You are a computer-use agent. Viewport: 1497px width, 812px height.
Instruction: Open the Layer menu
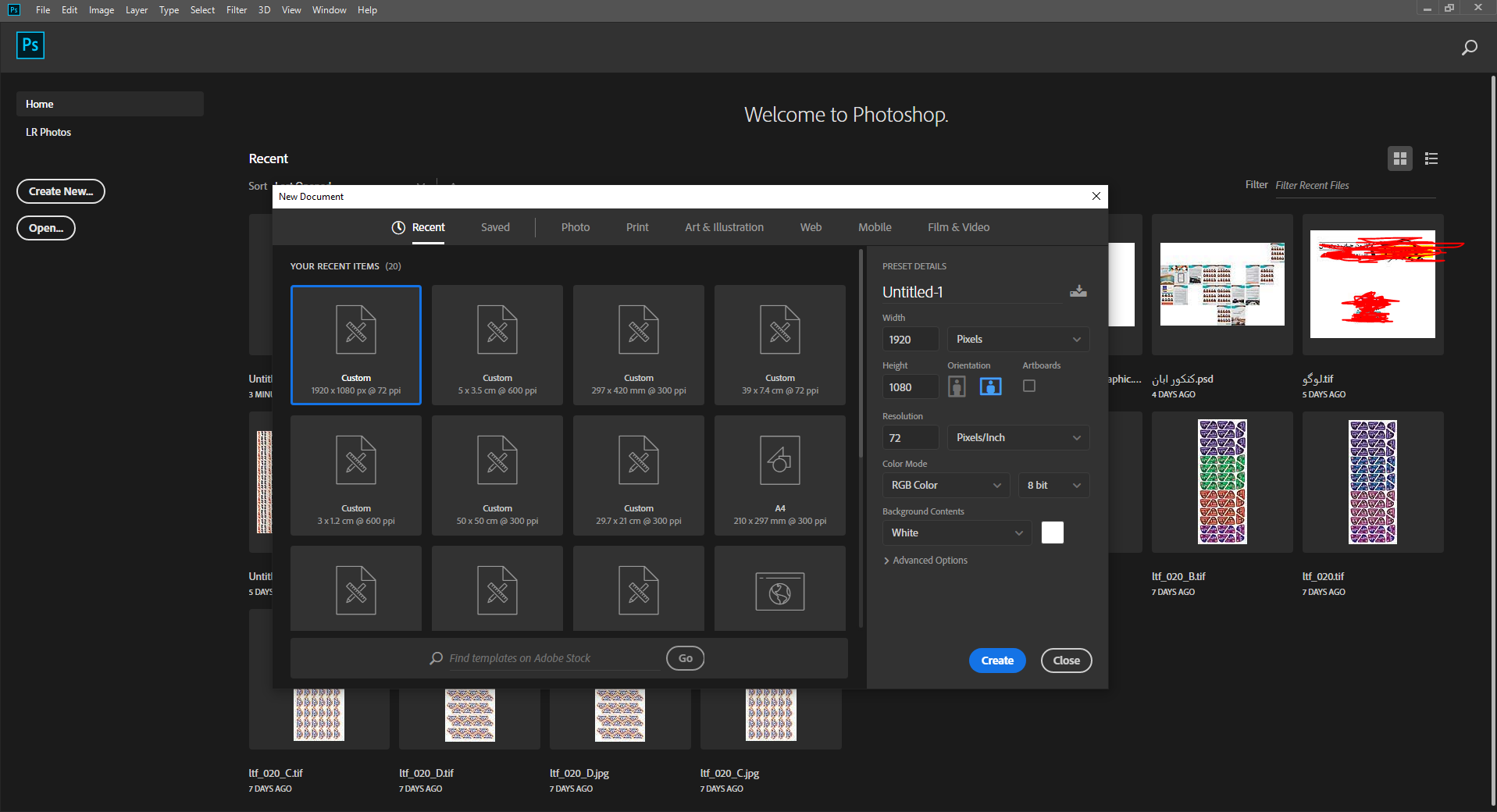pos(137,10)
